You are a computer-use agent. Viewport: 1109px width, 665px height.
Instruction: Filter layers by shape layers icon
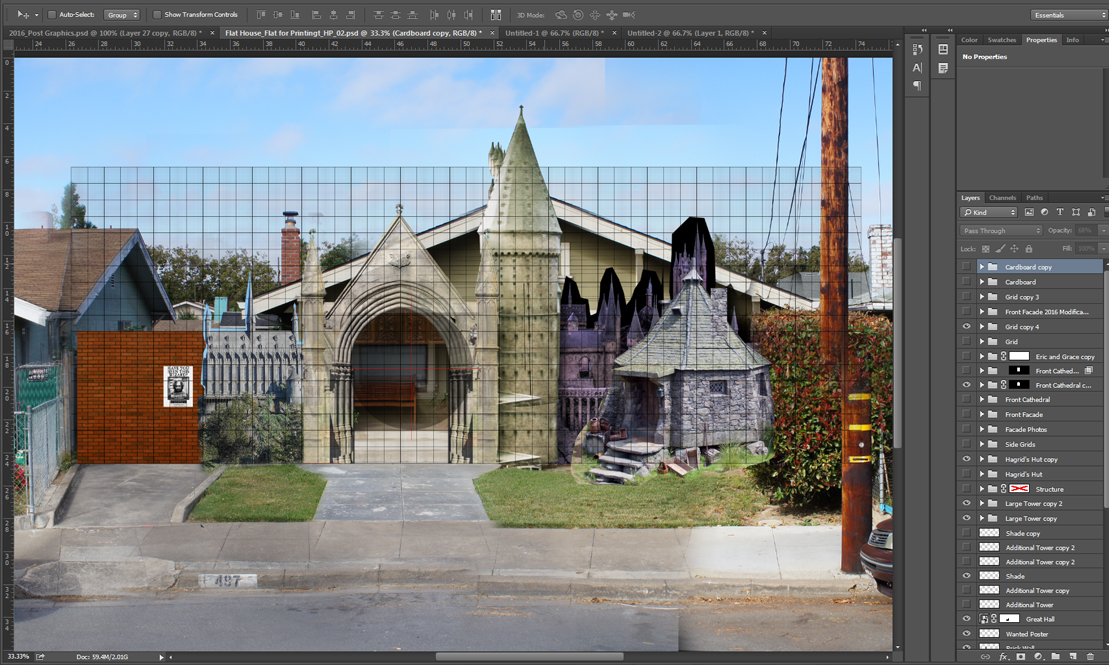1076,212
